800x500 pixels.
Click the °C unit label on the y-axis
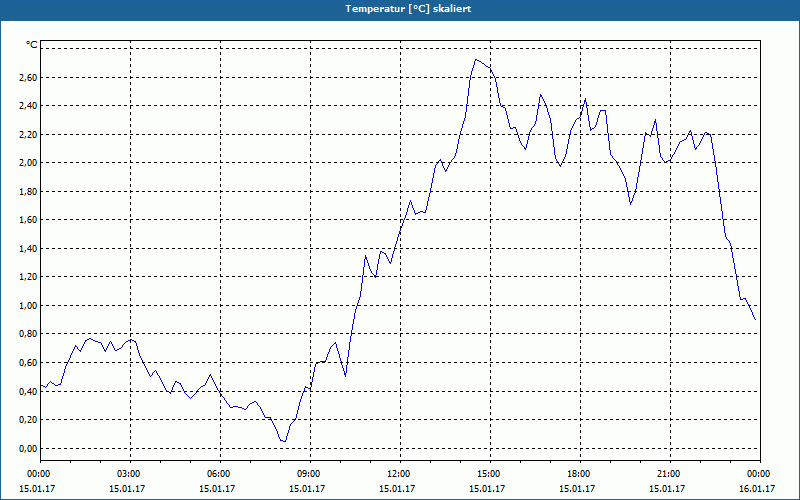(x=32, y=45)
